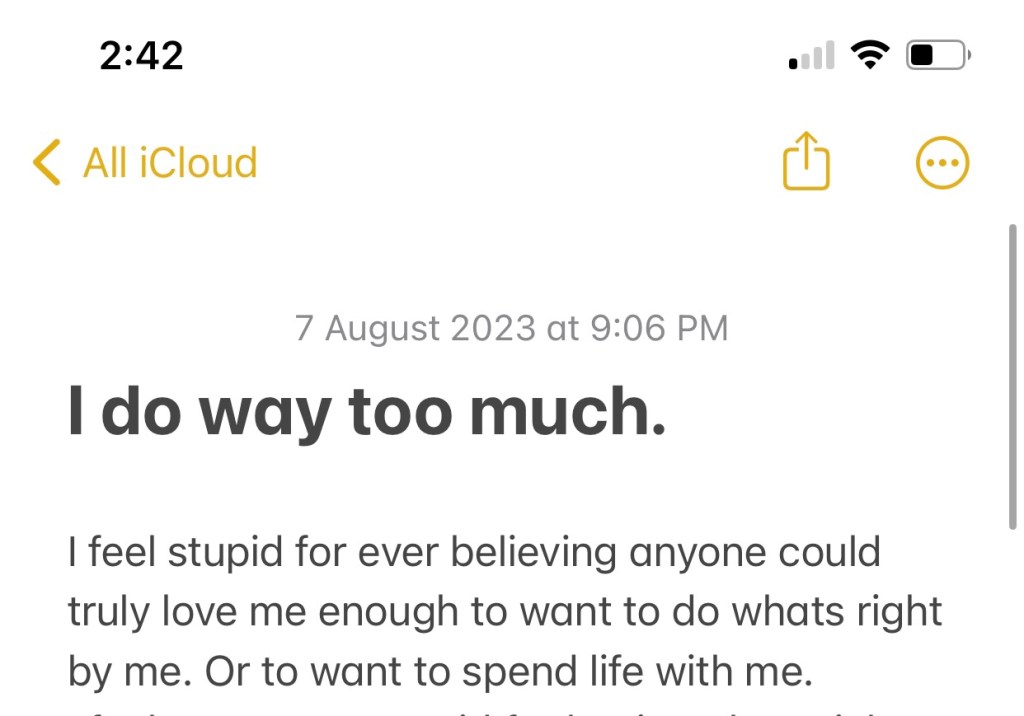Screen dimensions: 1024x716
Task: Tap the battery indicator icon
Action: click(938, 55)
